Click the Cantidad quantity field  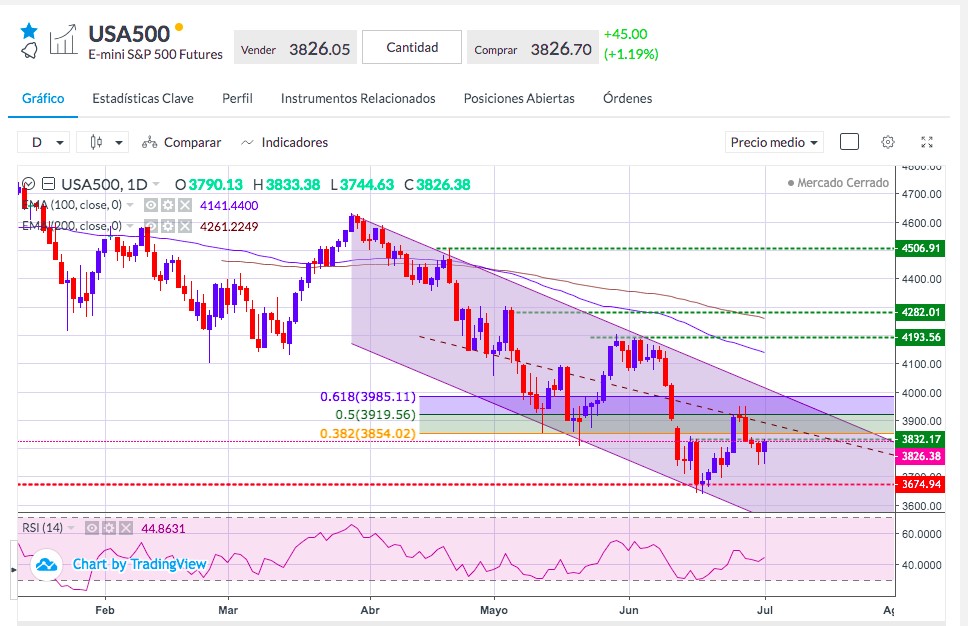tap(412, 48)
